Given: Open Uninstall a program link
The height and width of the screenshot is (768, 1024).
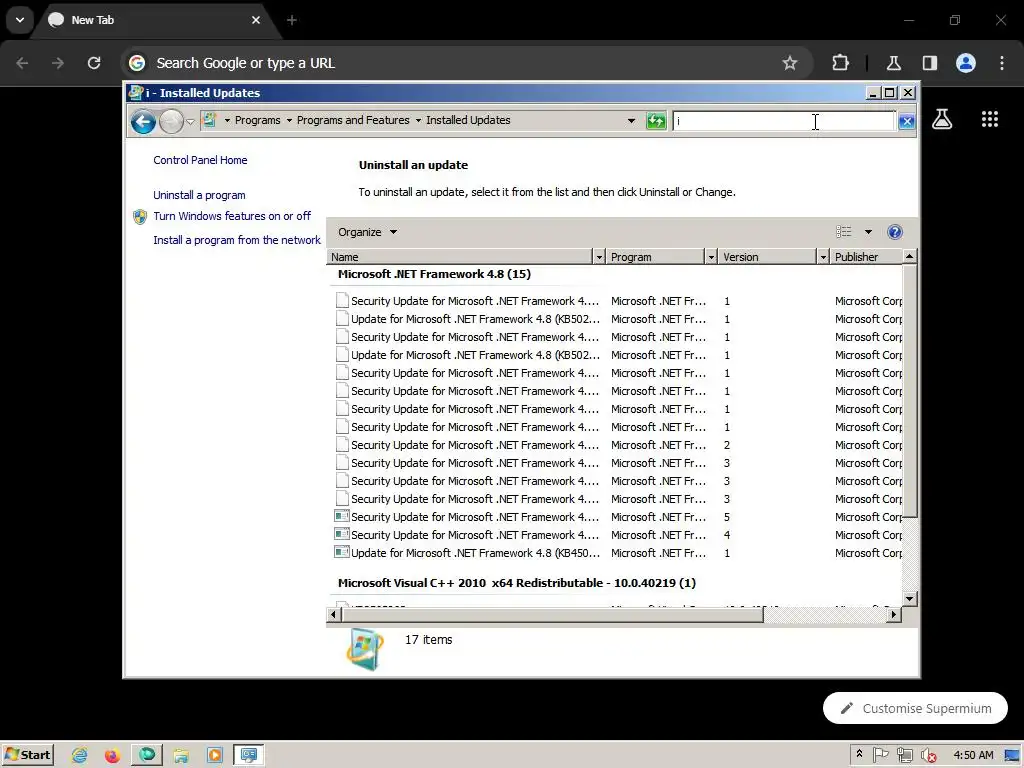Looking at the screenshot, I should (x=199, y=195).
